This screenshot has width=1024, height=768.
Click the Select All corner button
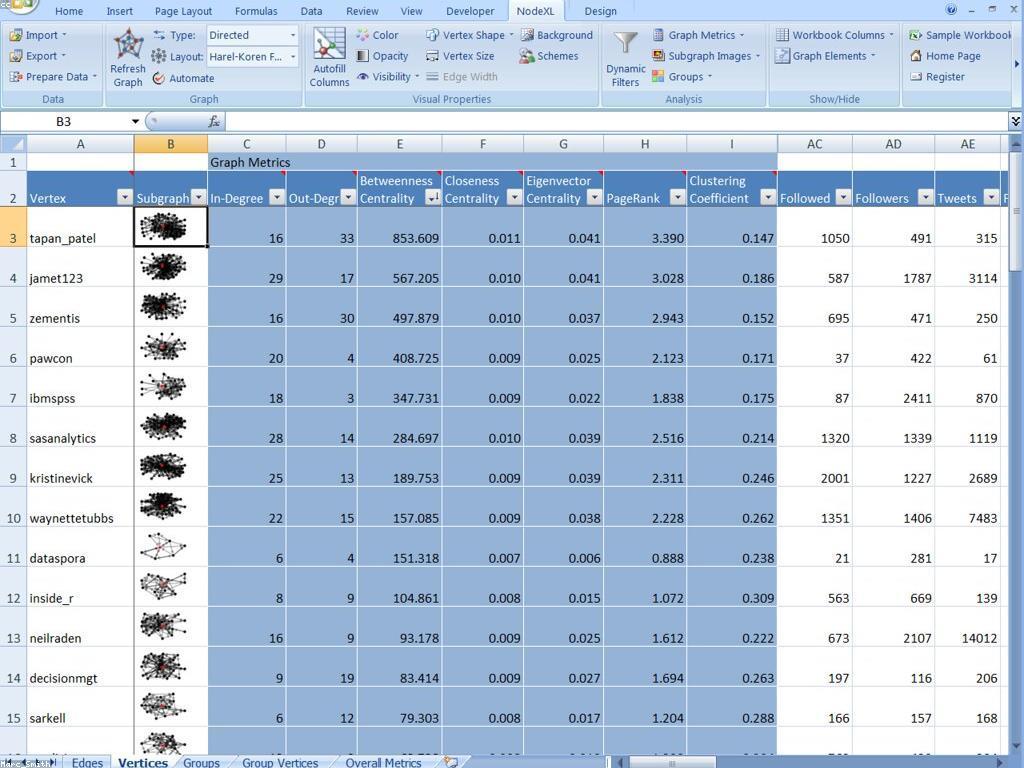pyautogui.click(x=13, y=144)
